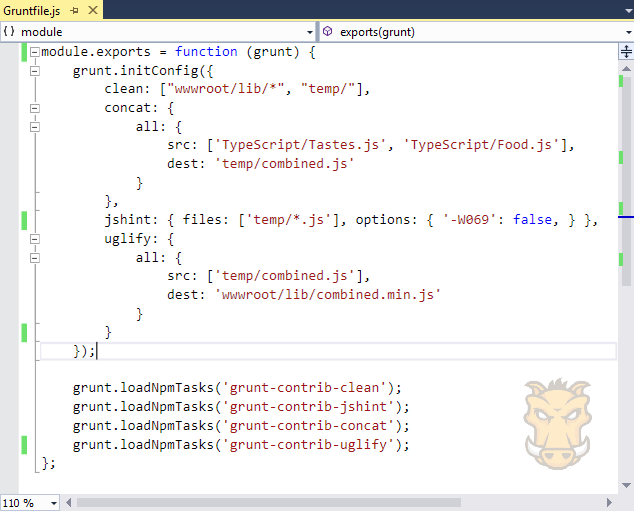The height and width of the screenshot is (511, 634).
Task: Open the 110 % zoom level dropdown
Action: (x=54, y=503)
